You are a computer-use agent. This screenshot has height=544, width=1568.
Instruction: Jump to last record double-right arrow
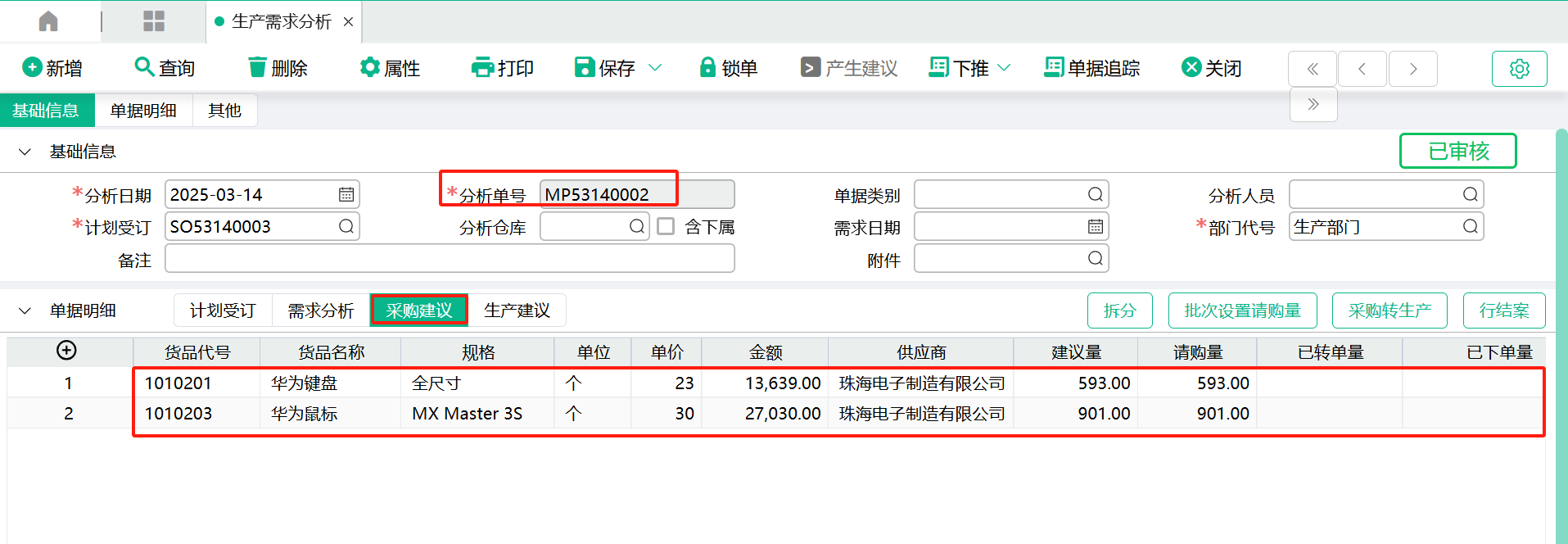click(x=1313, y=105)
